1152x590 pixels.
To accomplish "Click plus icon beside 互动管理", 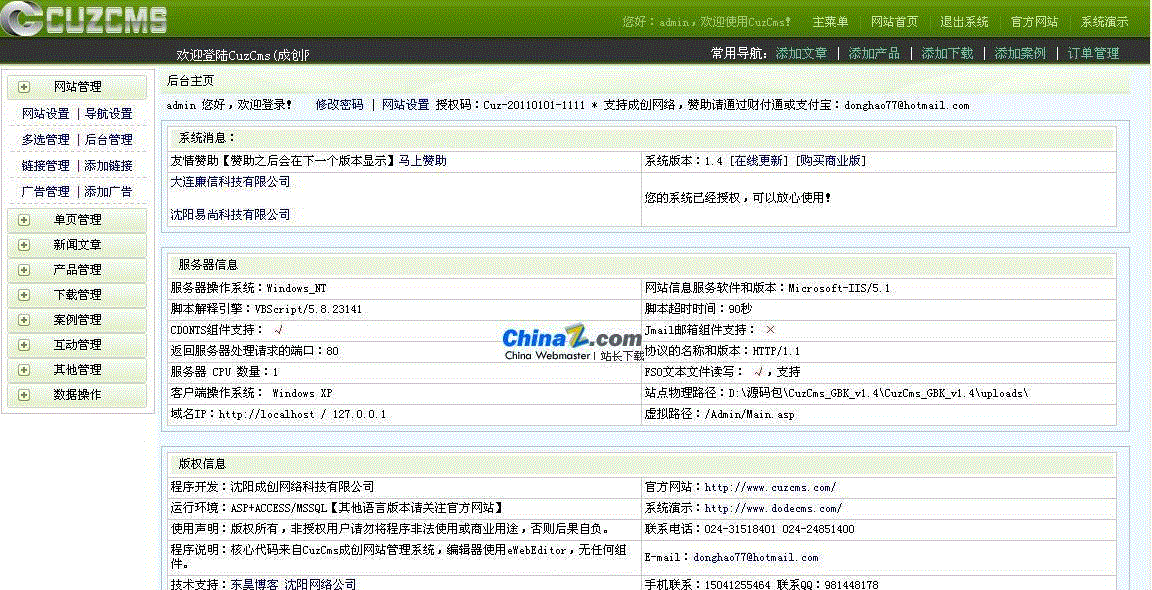I will click(24, 345).
